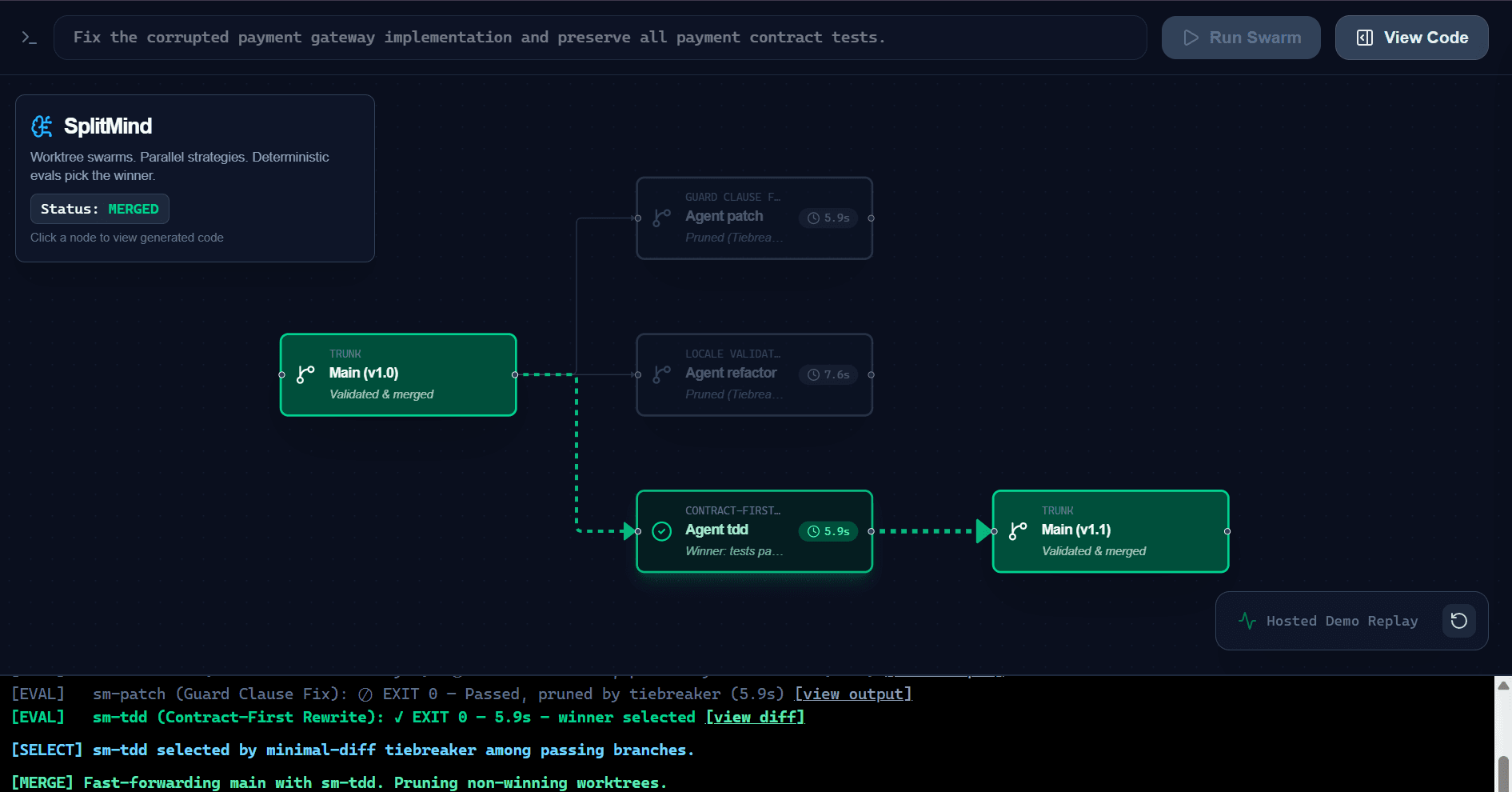Click the log panel scrollbar thumb

[x=1503, y=773]
